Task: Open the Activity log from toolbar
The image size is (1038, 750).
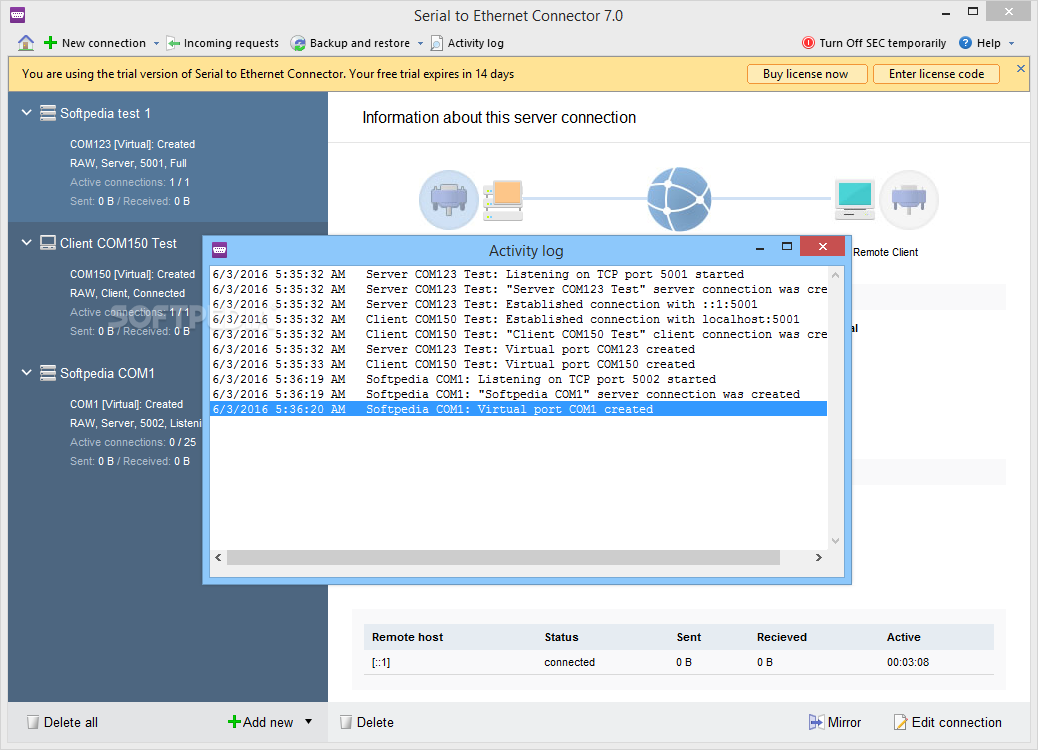Action: point(467,43)
